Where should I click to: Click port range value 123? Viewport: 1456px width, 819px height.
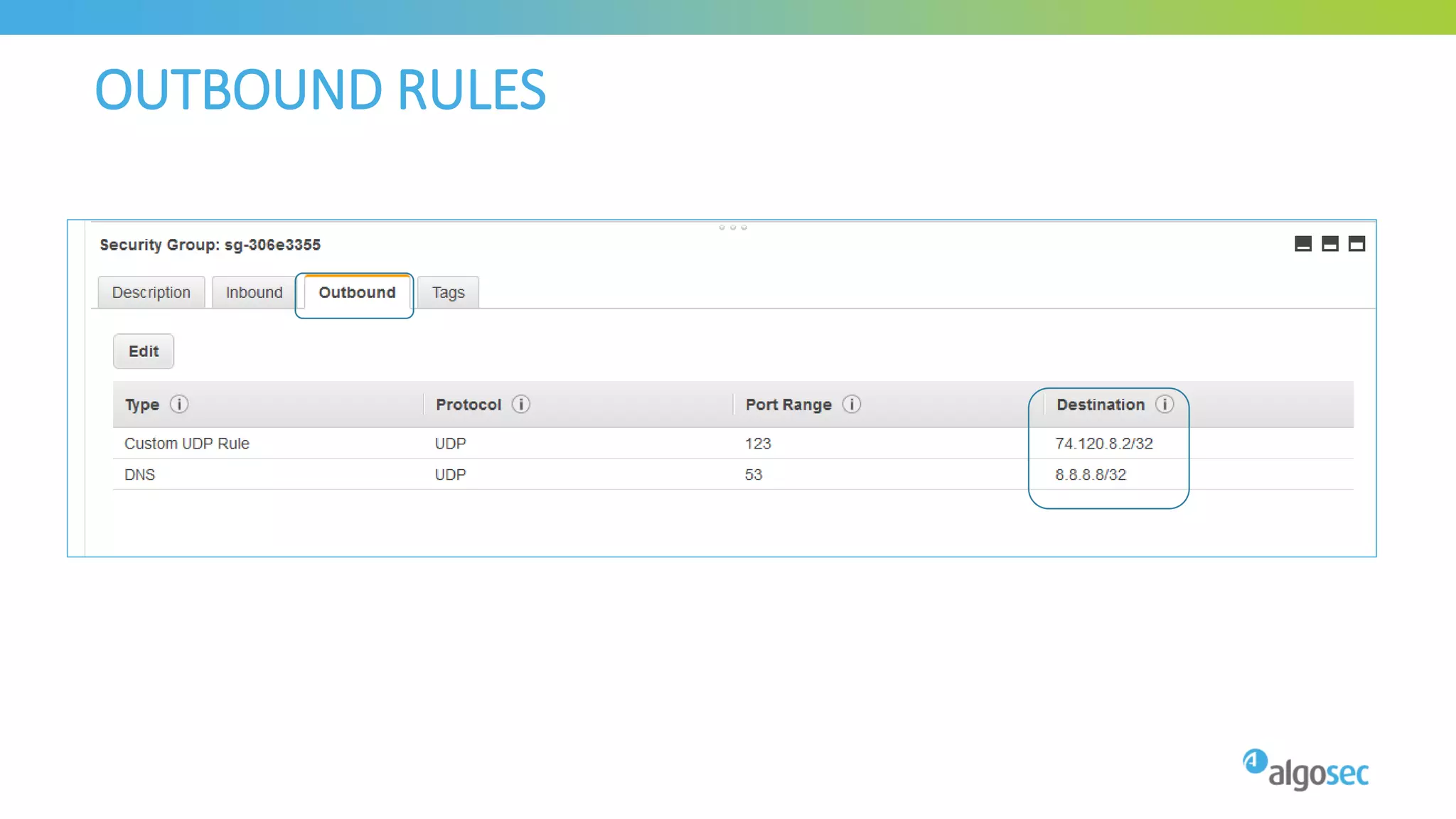tap(758, 444)
